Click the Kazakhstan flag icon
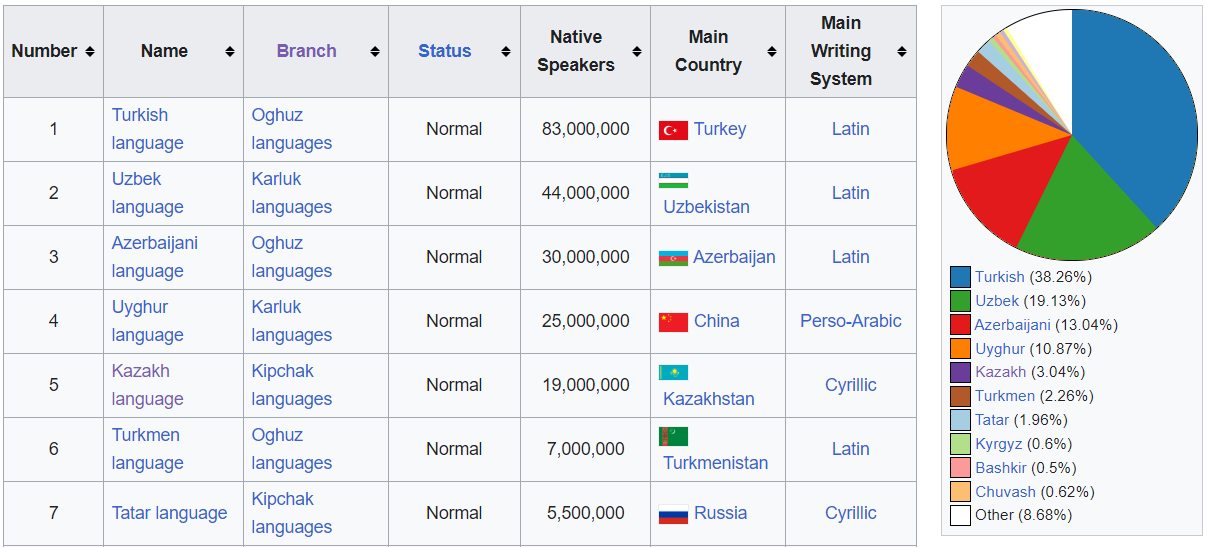This screenshot has height=547, width=1229. 673,372
